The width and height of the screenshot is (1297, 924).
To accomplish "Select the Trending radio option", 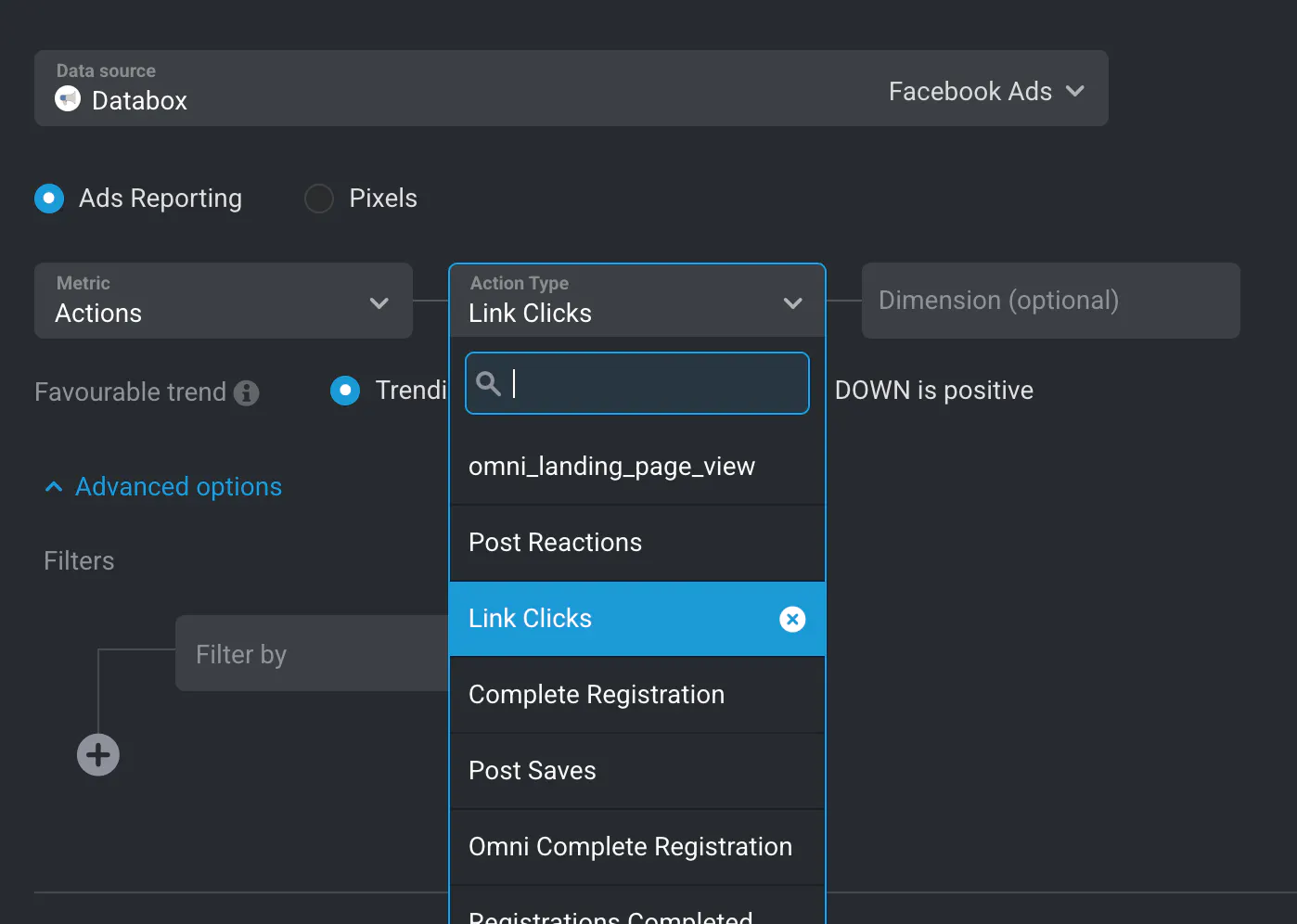I will tap(345, 391).
